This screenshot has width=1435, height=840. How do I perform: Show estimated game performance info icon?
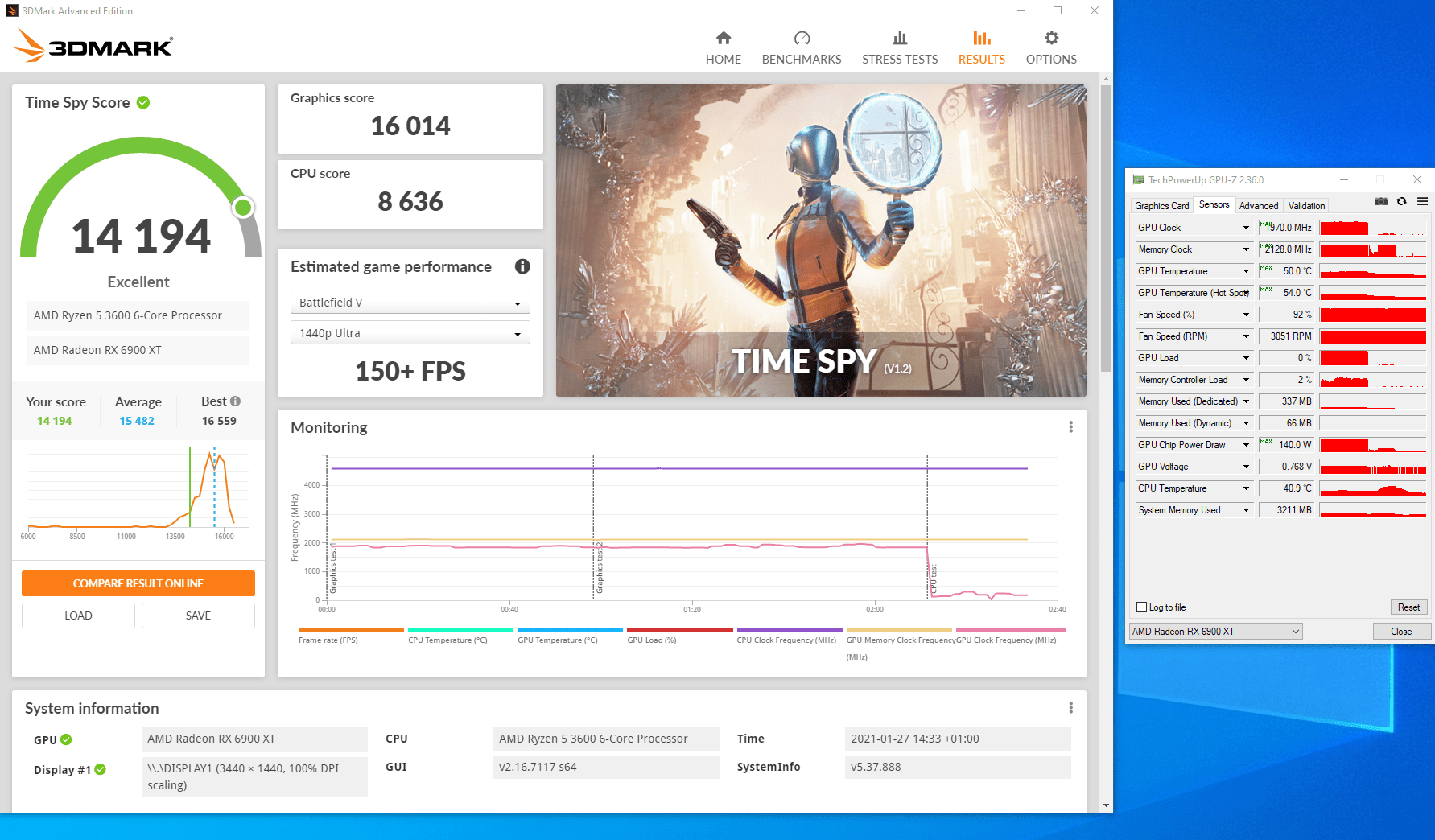coord(522,266)
